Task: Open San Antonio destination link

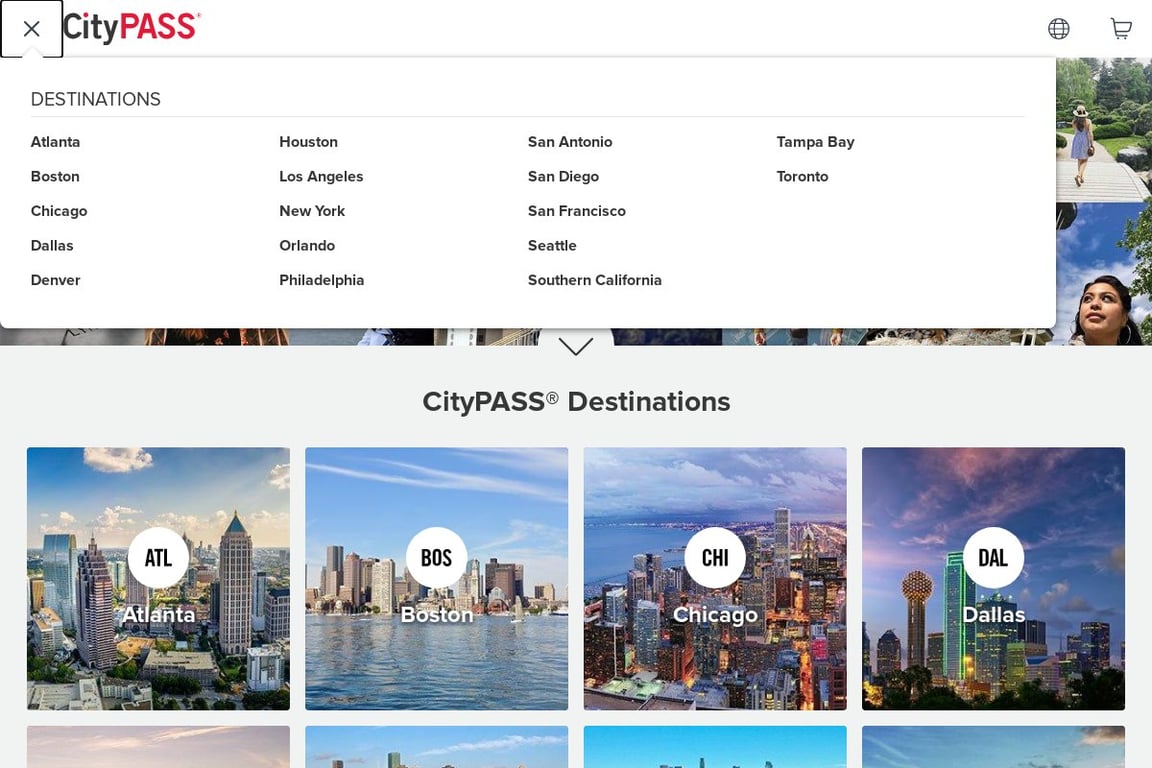Action: coord(570,142)
